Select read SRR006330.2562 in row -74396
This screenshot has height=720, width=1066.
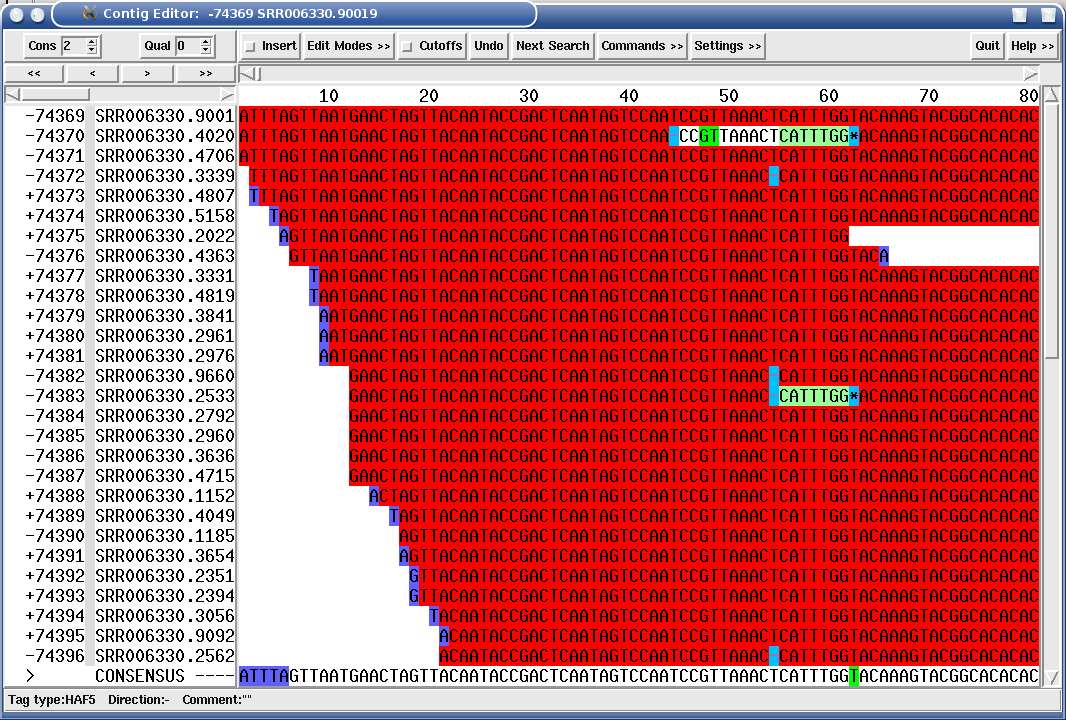click(165, 656)
